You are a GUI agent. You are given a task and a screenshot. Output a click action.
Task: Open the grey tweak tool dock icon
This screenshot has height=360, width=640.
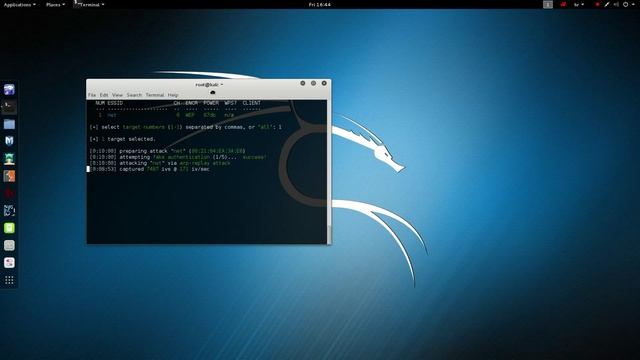point(9,245)
